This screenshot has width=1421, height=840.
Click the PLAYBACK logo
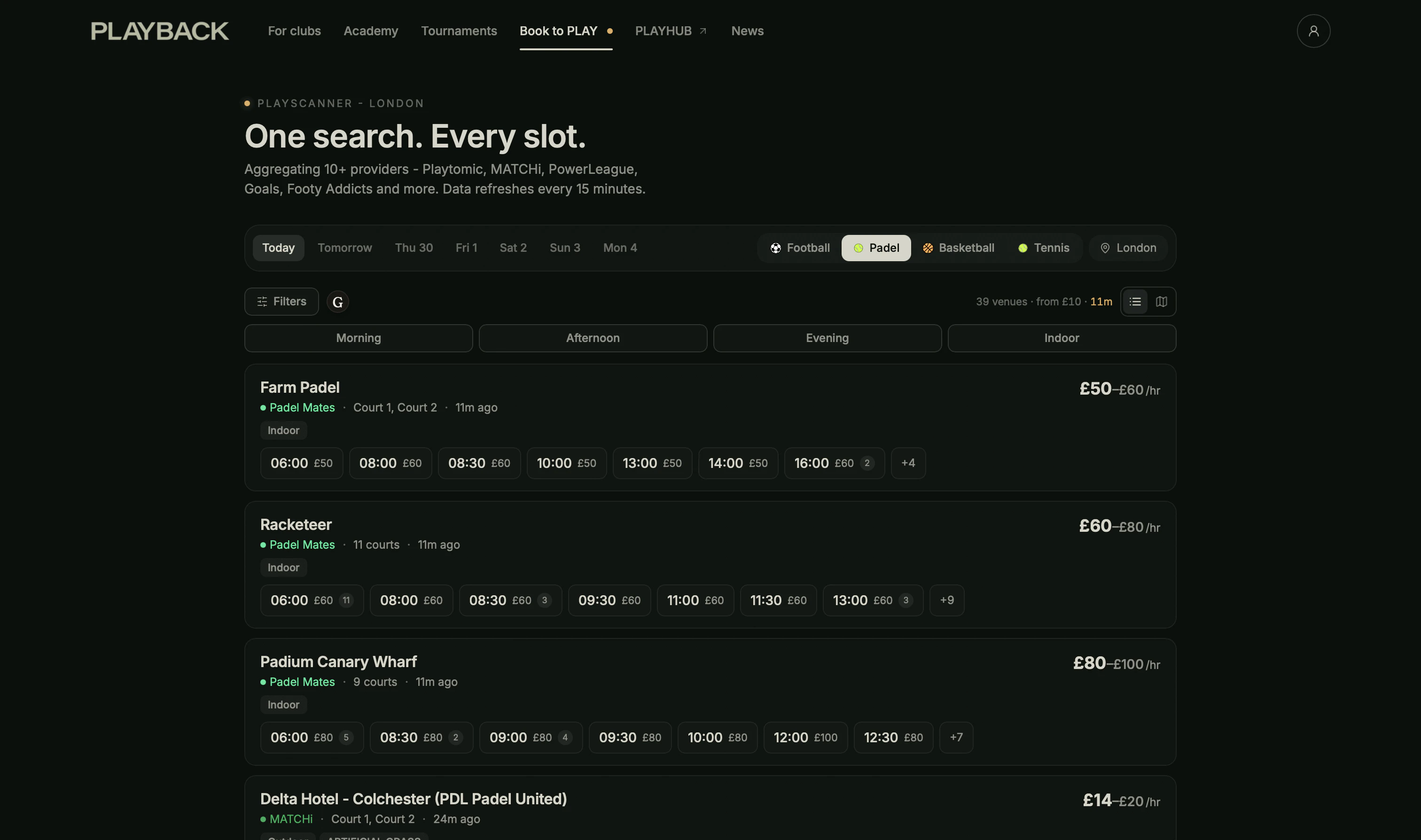160,31
